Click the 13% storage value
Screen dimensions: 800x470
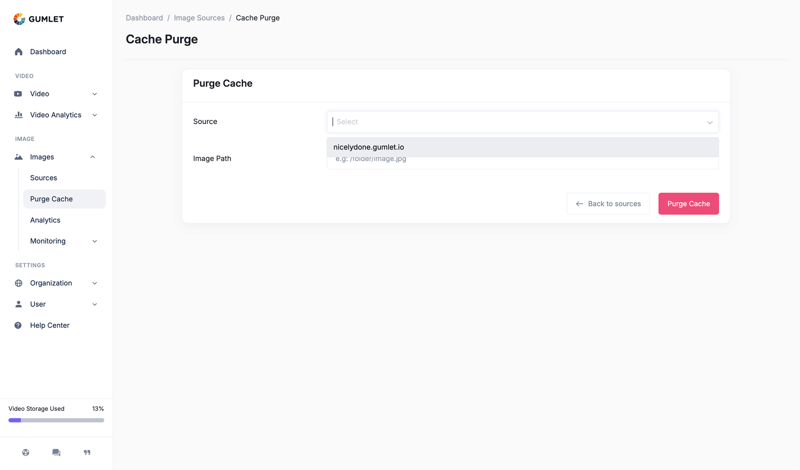(98, 409)
